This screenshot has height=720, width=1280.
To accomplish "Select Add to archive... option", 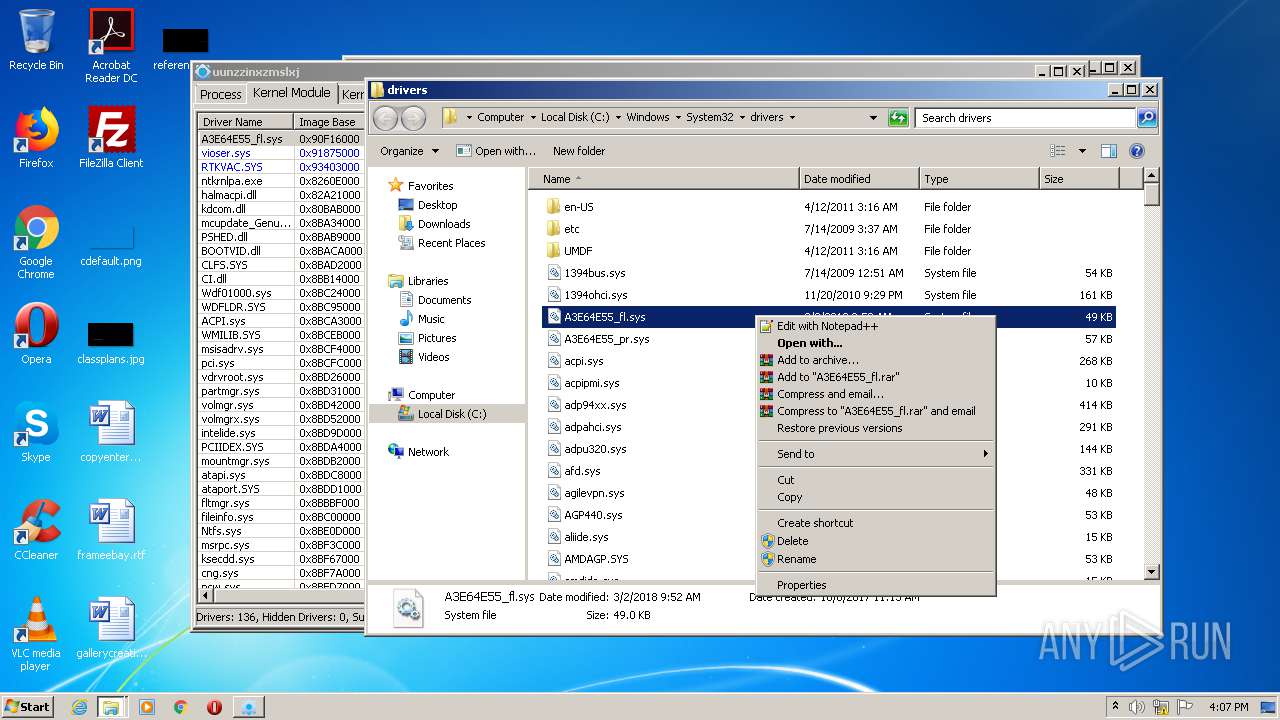I will pos(875,360).
